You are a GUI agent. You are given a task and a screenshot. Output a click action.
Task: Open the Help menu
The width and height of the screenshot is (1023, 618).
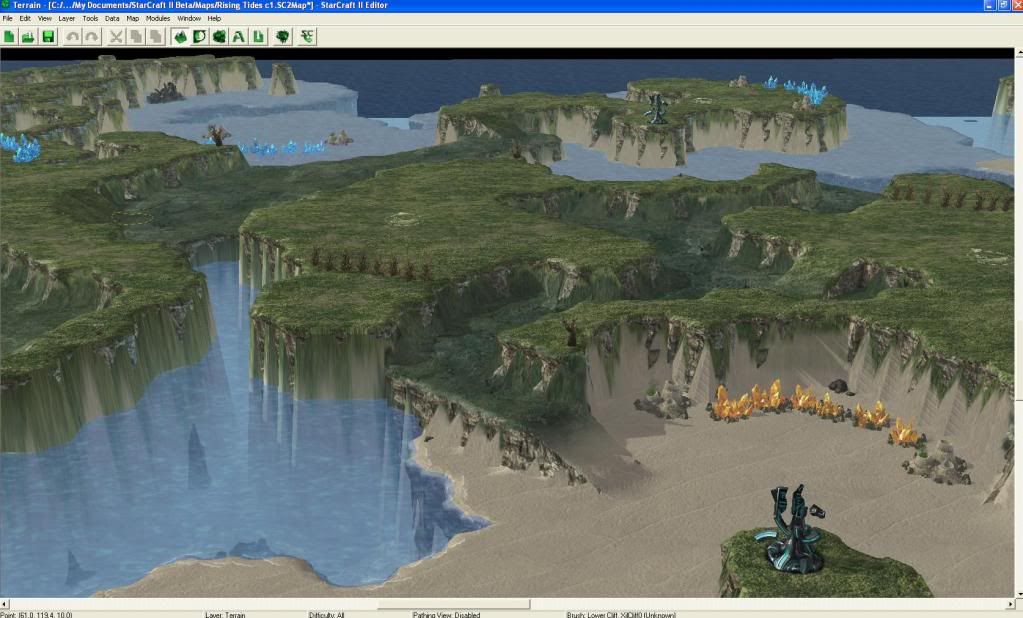coord(214,19)
